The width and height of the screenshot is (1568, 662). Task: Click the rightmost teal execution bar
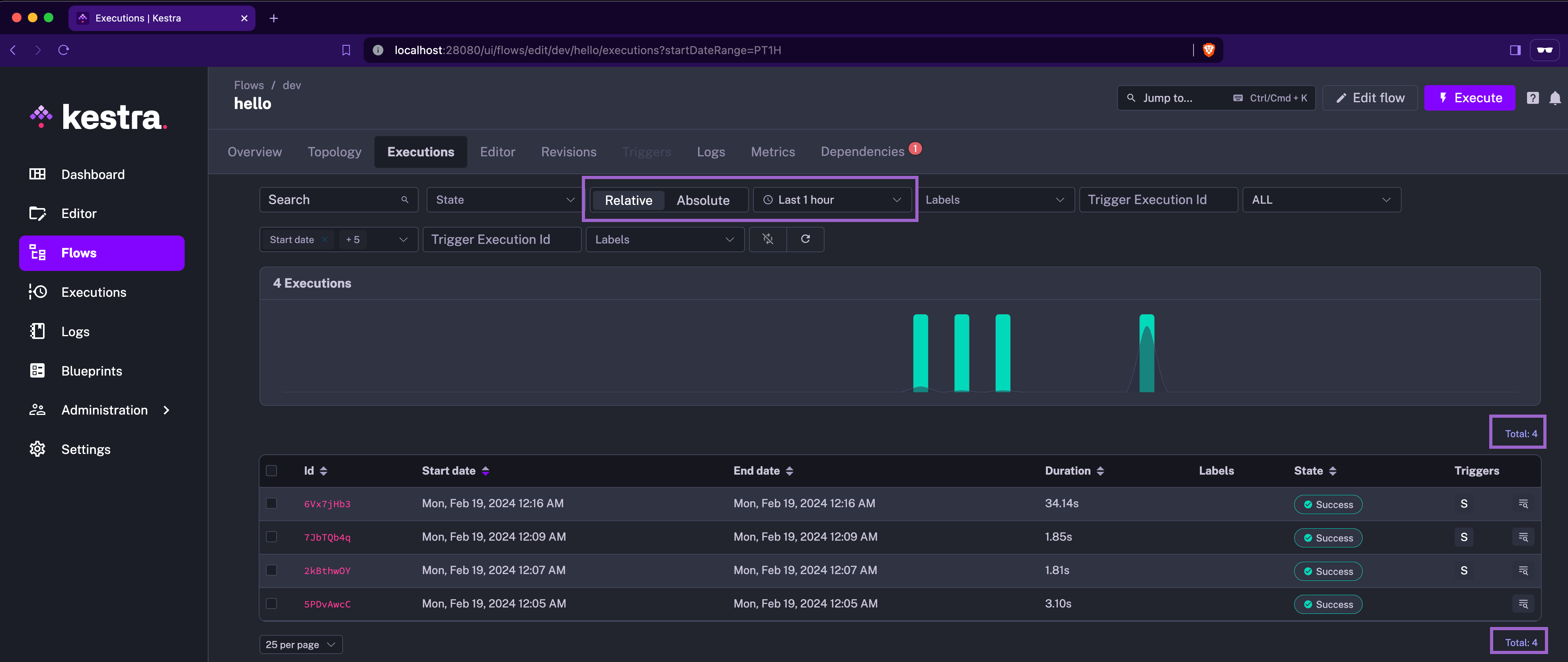point(1146,353)
